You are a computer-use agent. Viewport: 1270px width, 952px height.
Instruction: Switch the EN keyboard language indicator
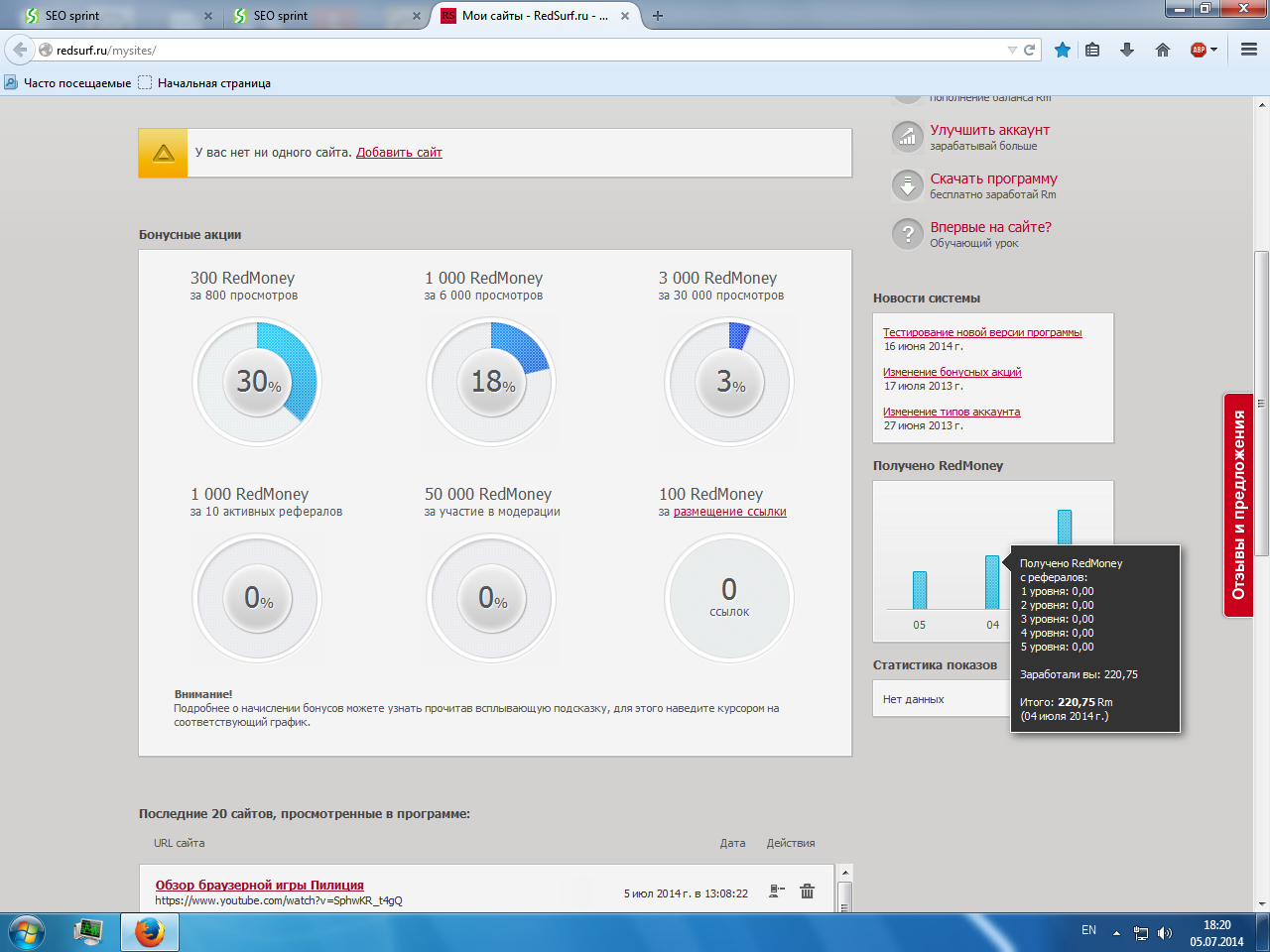coord(1088,930)
